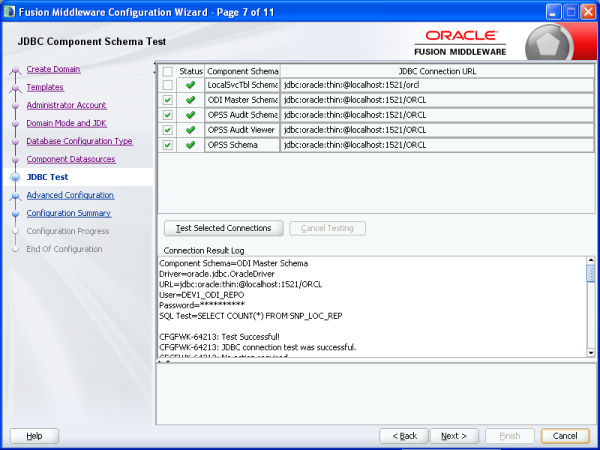Viewport: 600px width, 450px height.
Task: Jump to Database Configuration Type step
Action: 79,141
